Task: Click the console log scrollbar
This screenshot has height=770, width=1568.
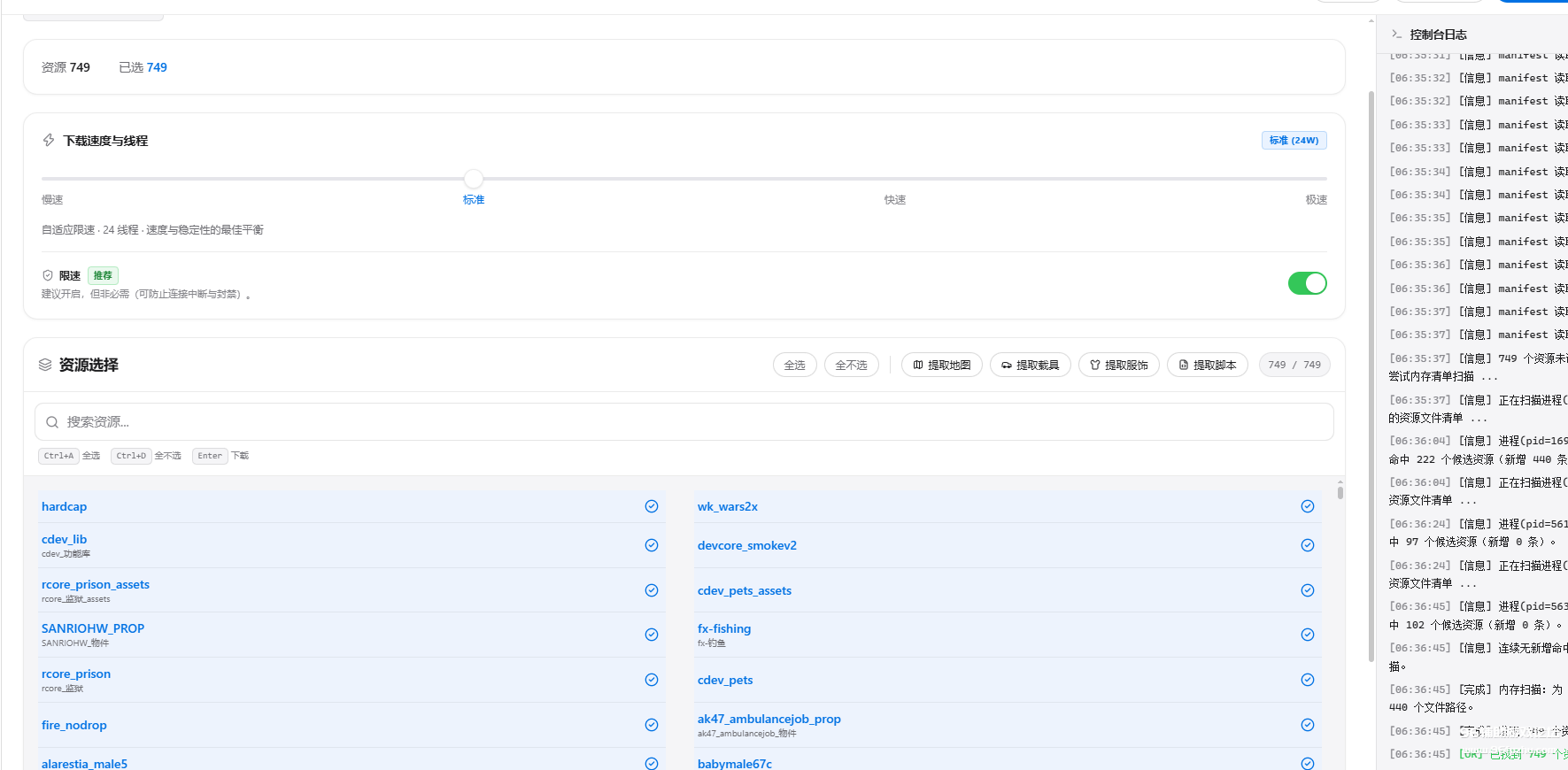Action: [1371, 376]
